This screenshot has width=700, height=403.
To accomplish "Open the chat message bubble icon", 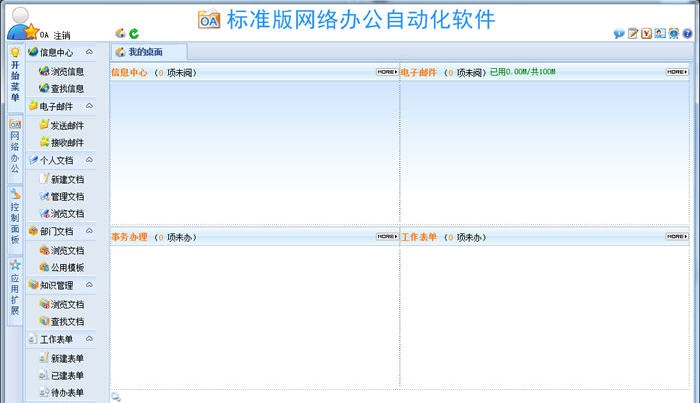I will [x=619, y=34].
